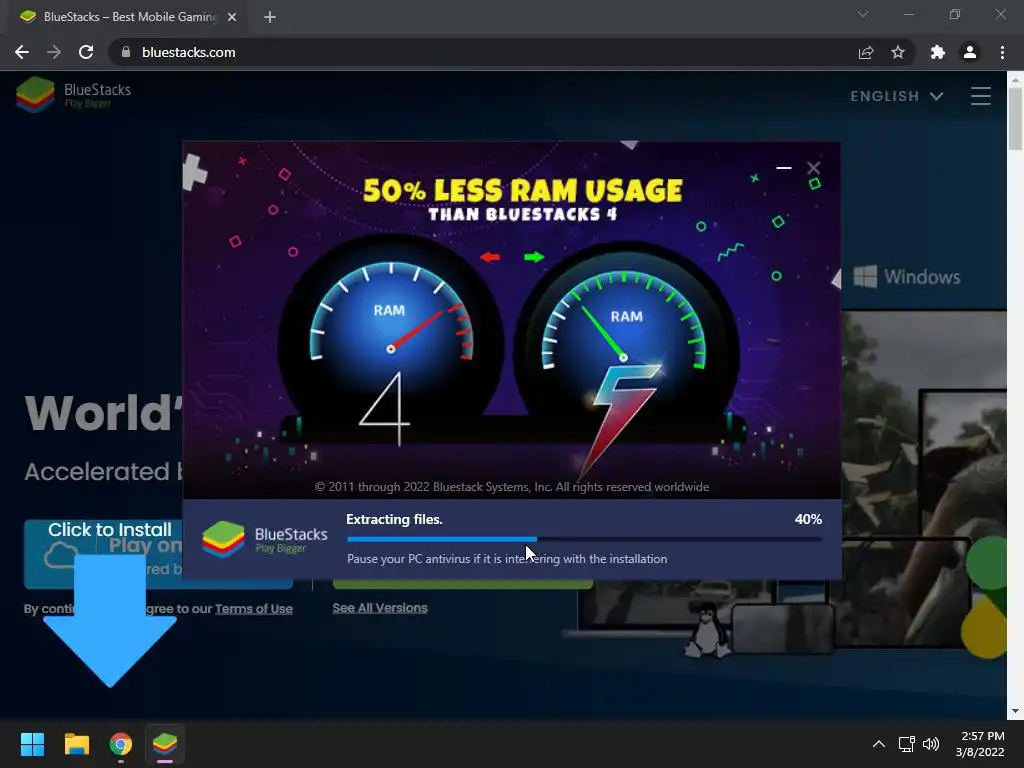Open the Chrome tab search chevron
The height and width of the screenshot is (768, 1024).
863,14
